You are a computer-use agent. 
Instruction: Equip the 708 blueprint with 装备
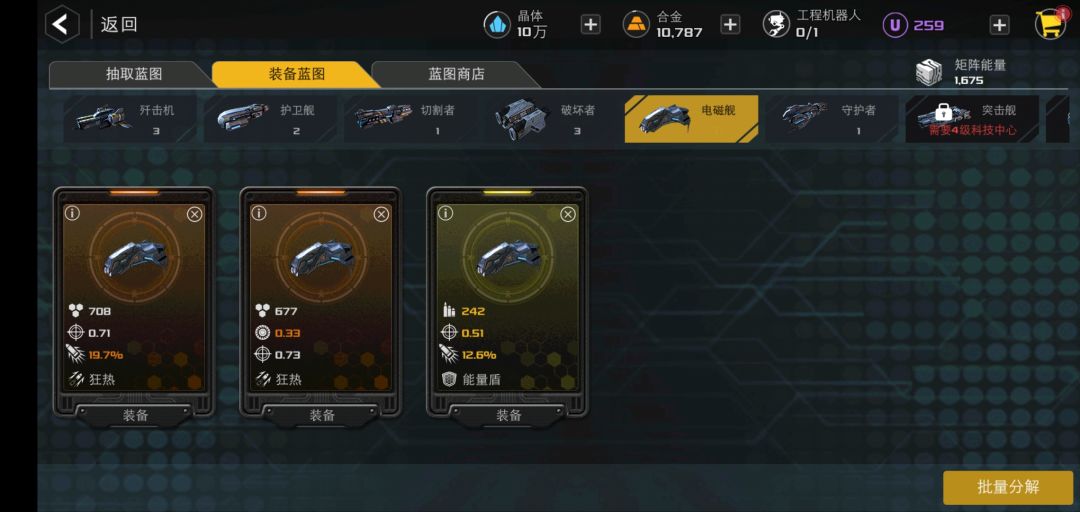click(x=135, y=416)
